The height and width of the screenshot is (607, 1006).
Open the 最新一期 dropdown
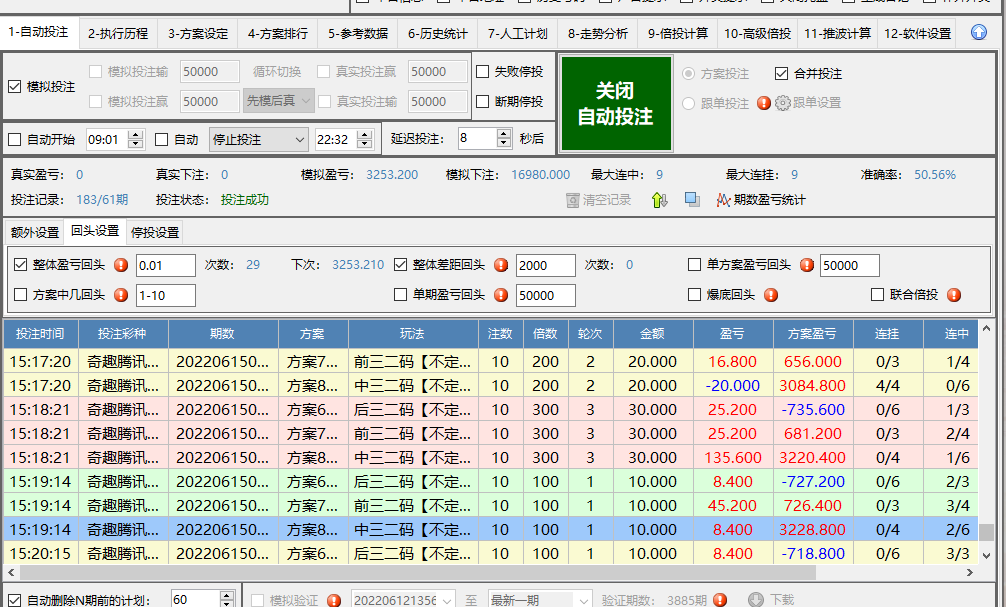pyautogui.click(x=540, y=600)
